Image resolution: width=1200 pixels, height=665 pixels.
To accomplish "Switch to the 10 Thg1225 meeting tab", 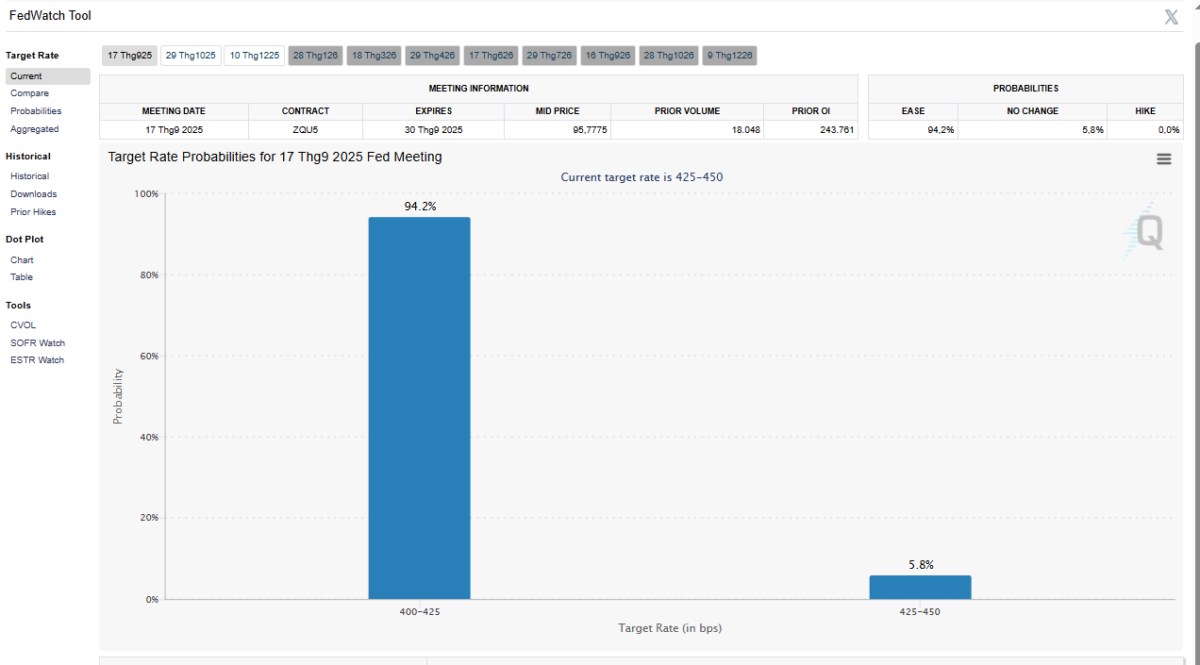I will (x=255, y=56).
